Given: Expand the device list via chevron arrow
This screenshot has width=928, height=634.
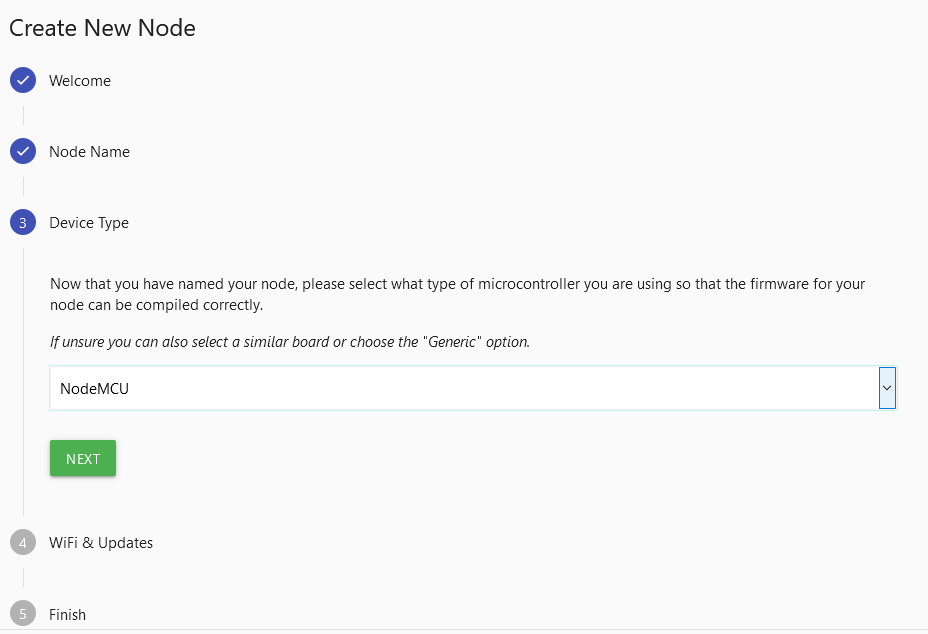Looking at the screenshot, I should click(887, 388).
